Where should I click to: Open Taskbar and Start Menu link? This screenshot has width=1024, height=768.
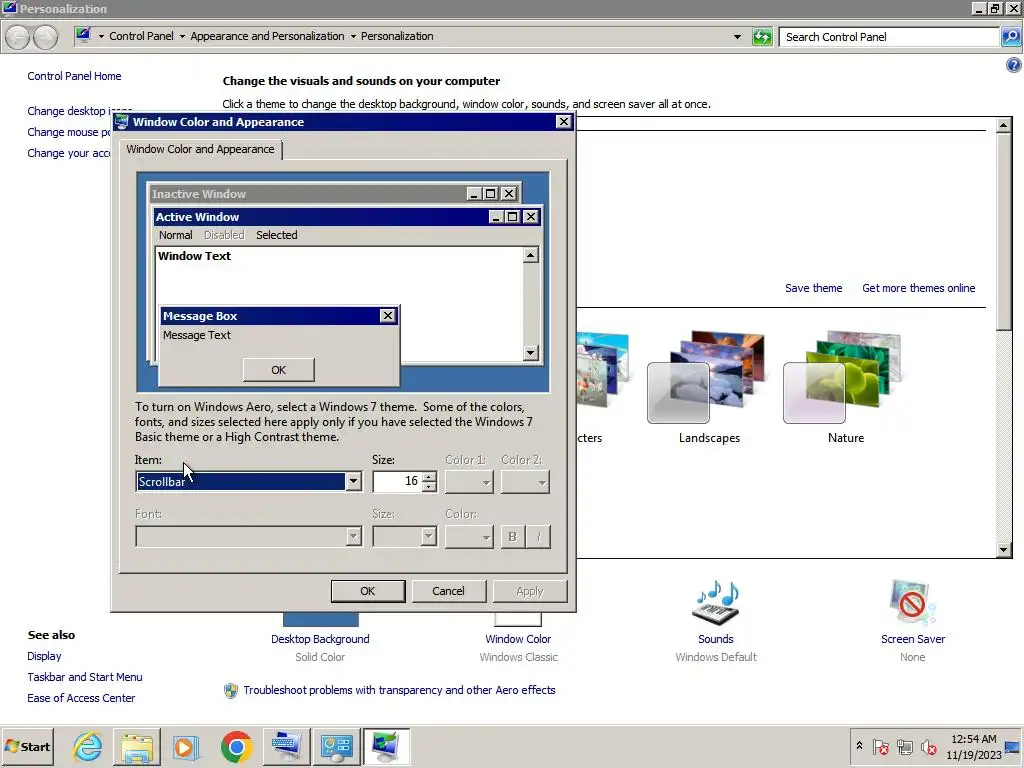85,677
